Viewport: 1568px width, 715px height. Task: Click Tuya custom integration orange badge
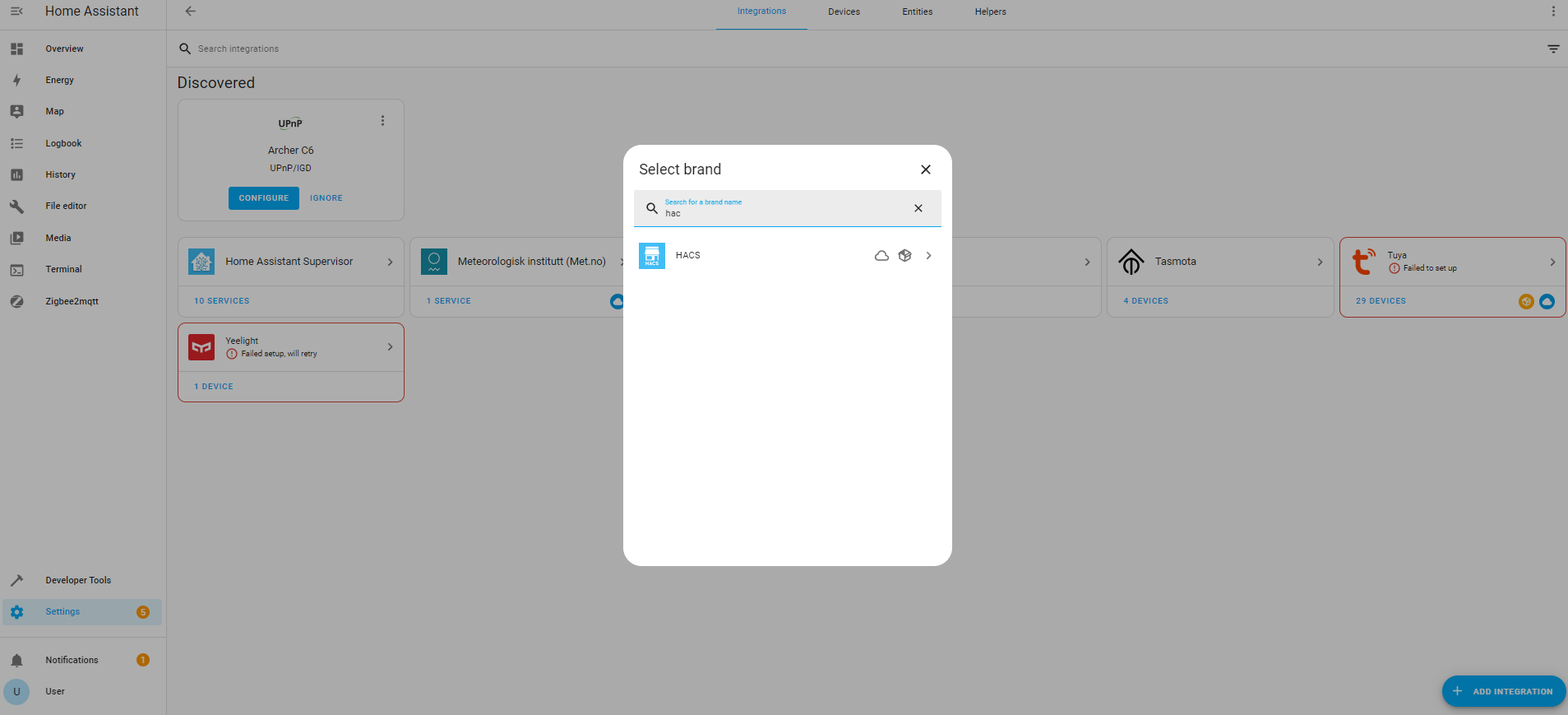tap(1526, 301)
